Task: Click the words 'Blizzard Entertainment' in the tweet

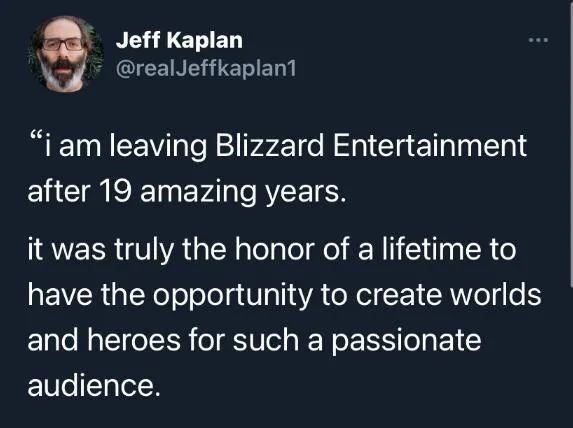Action: 371,146
